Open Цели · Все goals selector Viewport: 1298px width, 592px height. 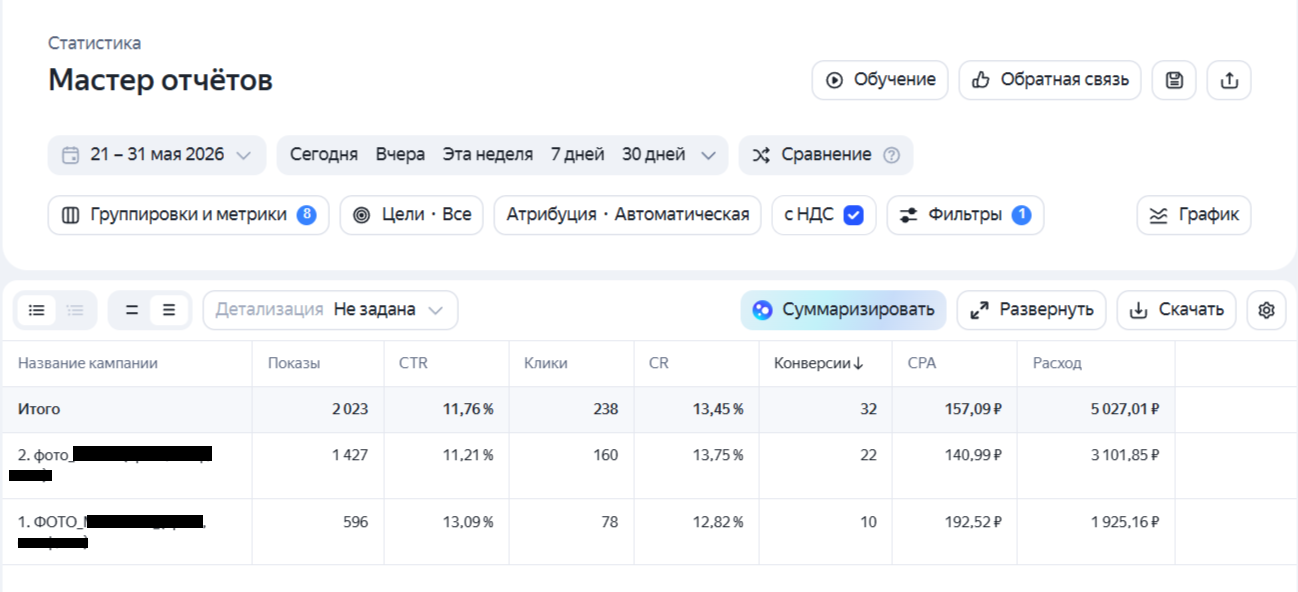pos(412,215)
